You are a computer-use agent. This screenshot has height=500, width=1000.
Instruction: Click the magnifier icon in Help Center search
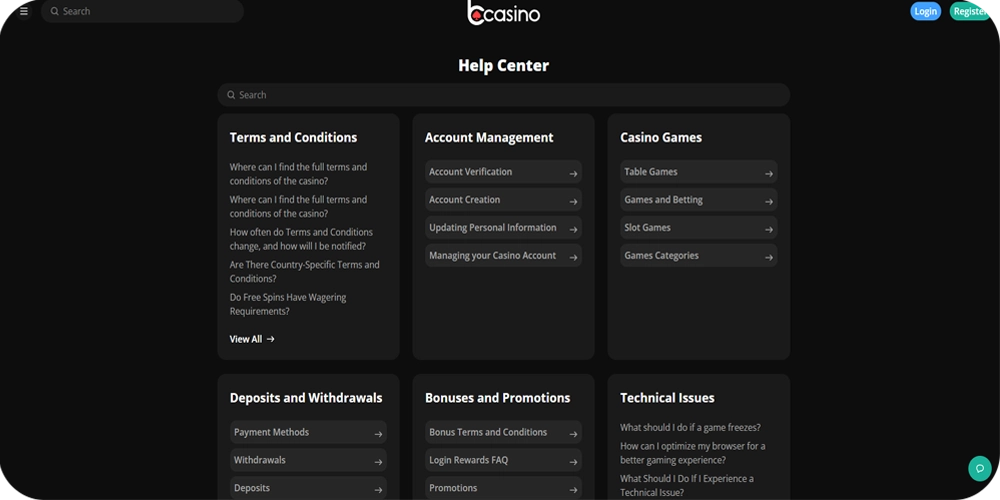[x=231, y=95]
